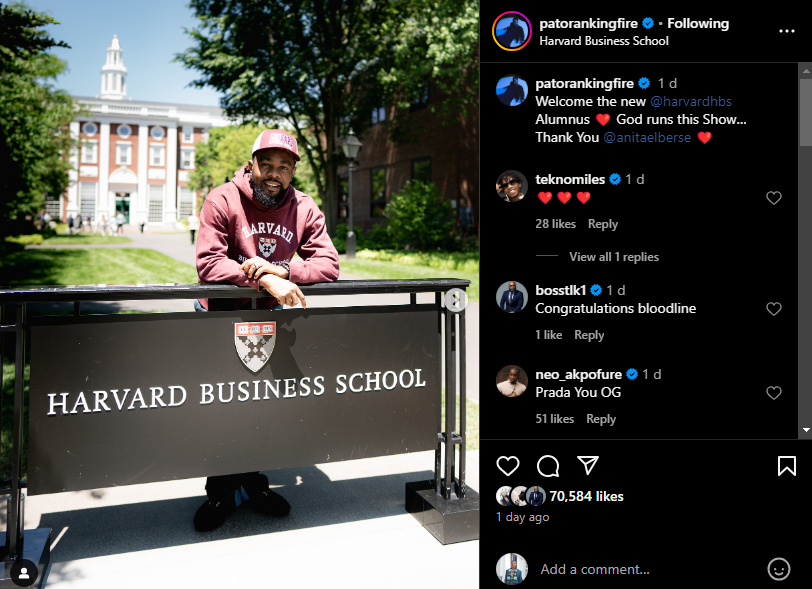Like bosstlk1's comment

click(x=774, y=309)
